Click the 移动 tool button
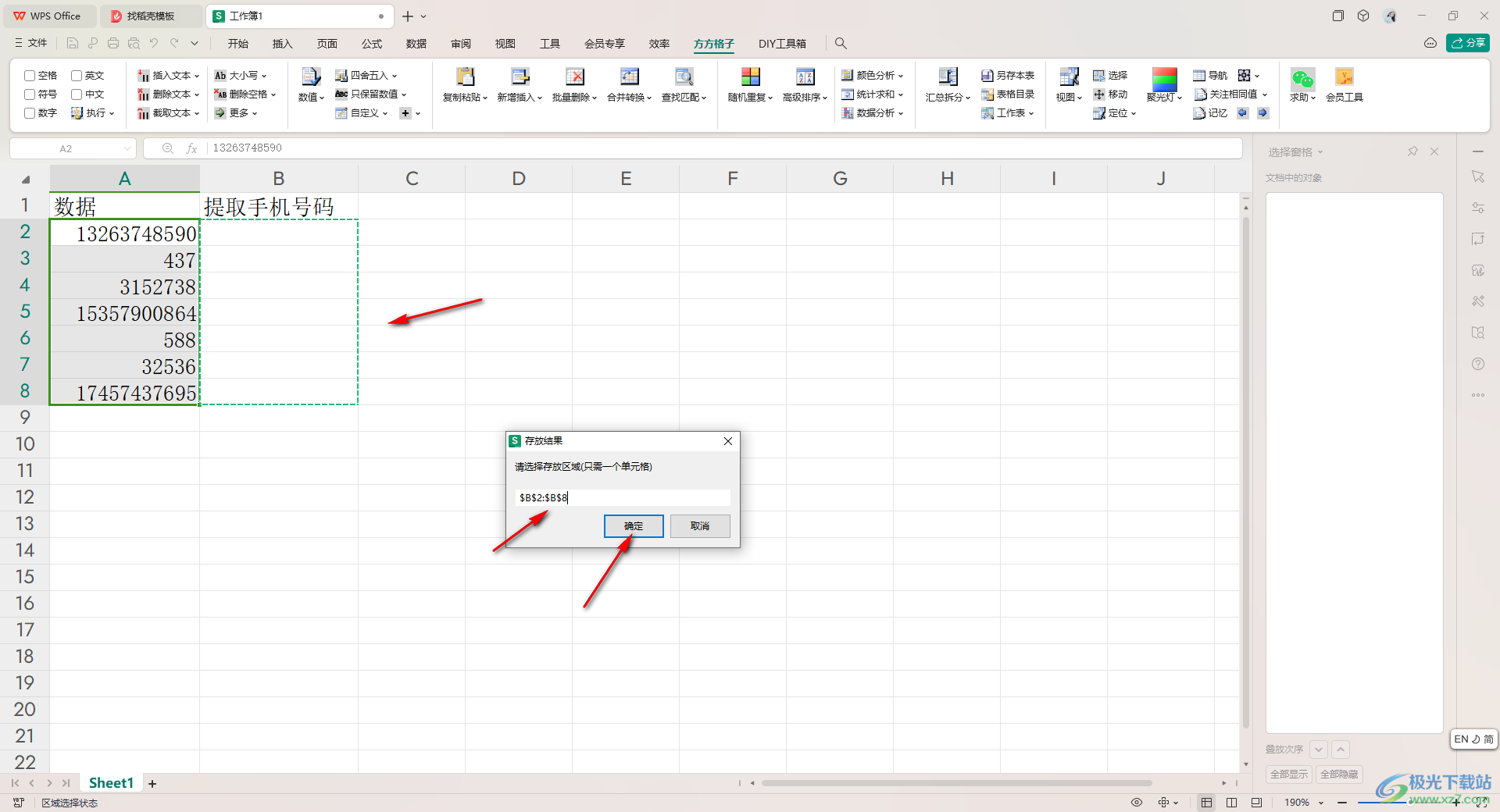This screenshot has height=812, width=1500. pyautogui.click(x=1110, y=94)
